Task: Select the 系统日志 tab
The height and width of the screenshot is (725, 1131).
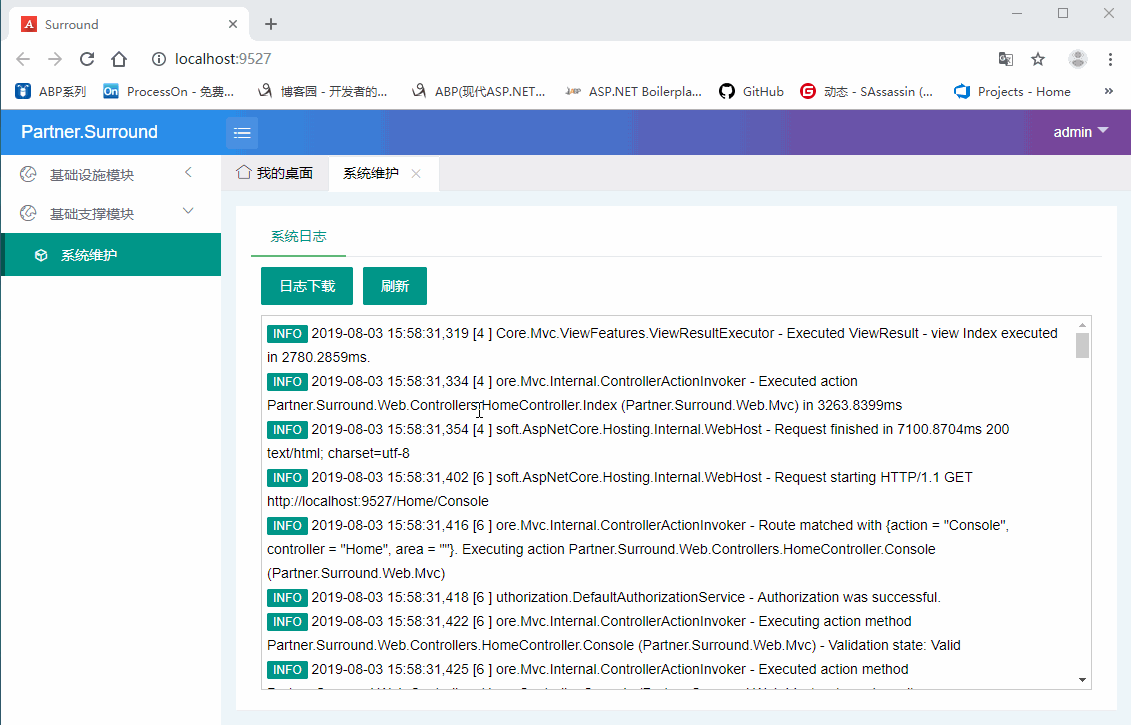Action: click(299, 236)
